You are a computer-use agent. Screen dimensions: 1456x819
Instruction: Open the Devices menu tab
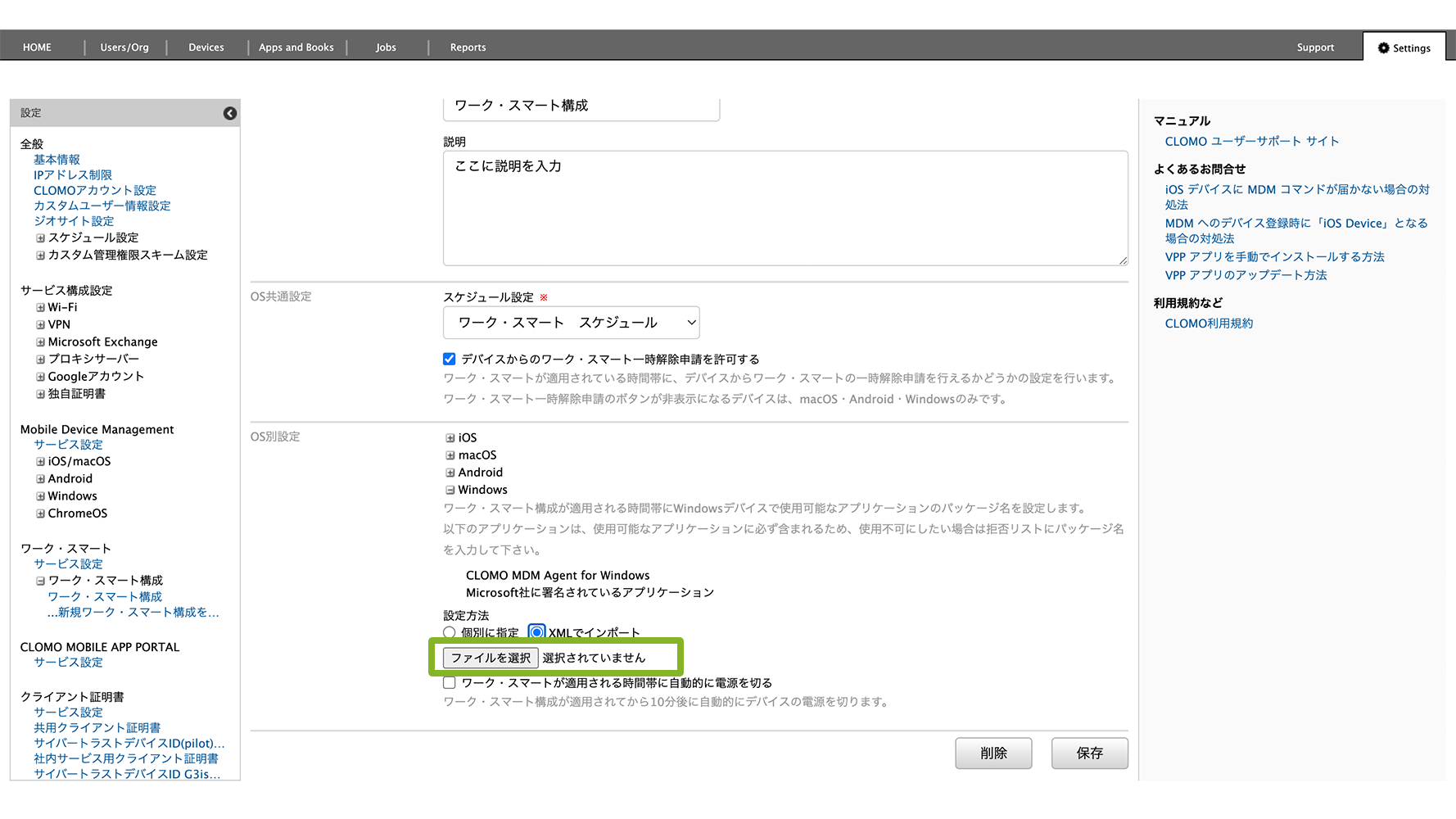pyautogui.click(x=206, y=48)
